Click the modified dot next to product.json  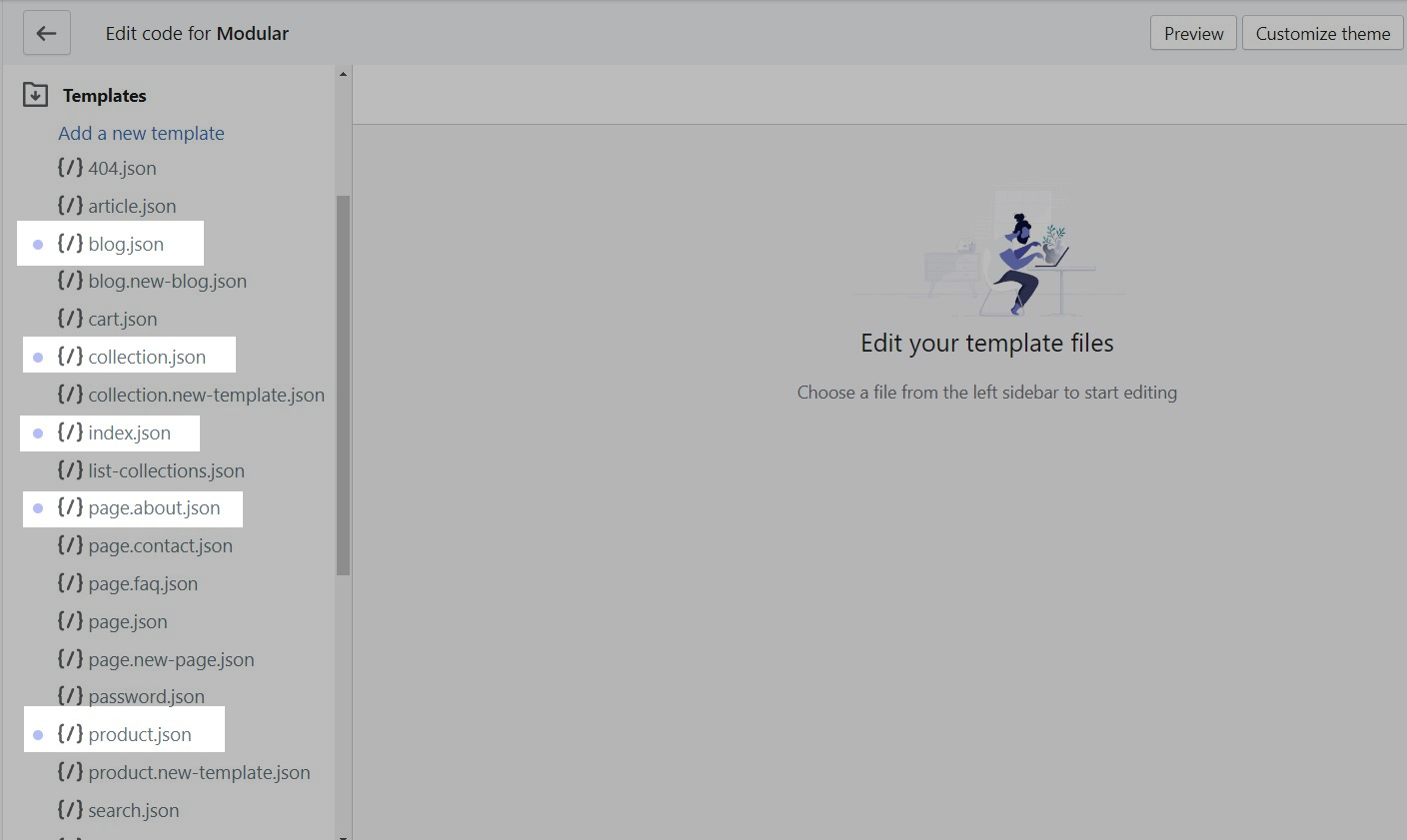38,735
